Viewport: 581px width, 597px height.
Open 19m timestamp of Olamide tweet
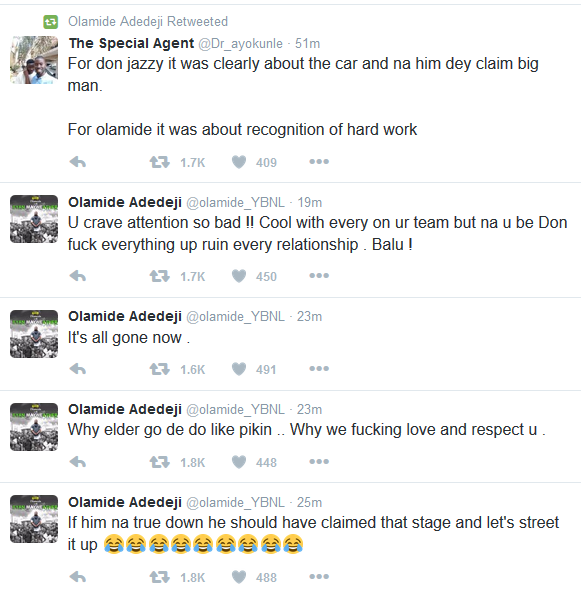tap(310, 202)
